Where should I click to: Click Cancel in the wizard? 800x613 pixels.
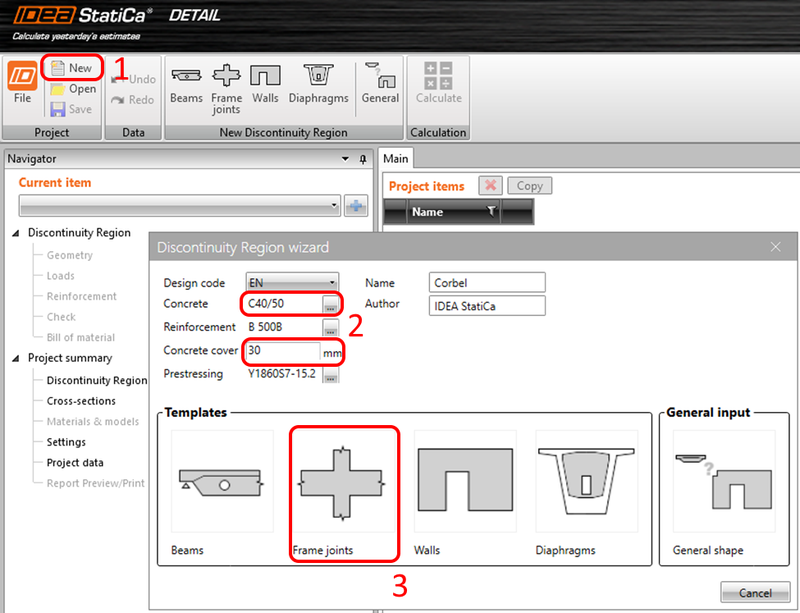coord(756,592)
